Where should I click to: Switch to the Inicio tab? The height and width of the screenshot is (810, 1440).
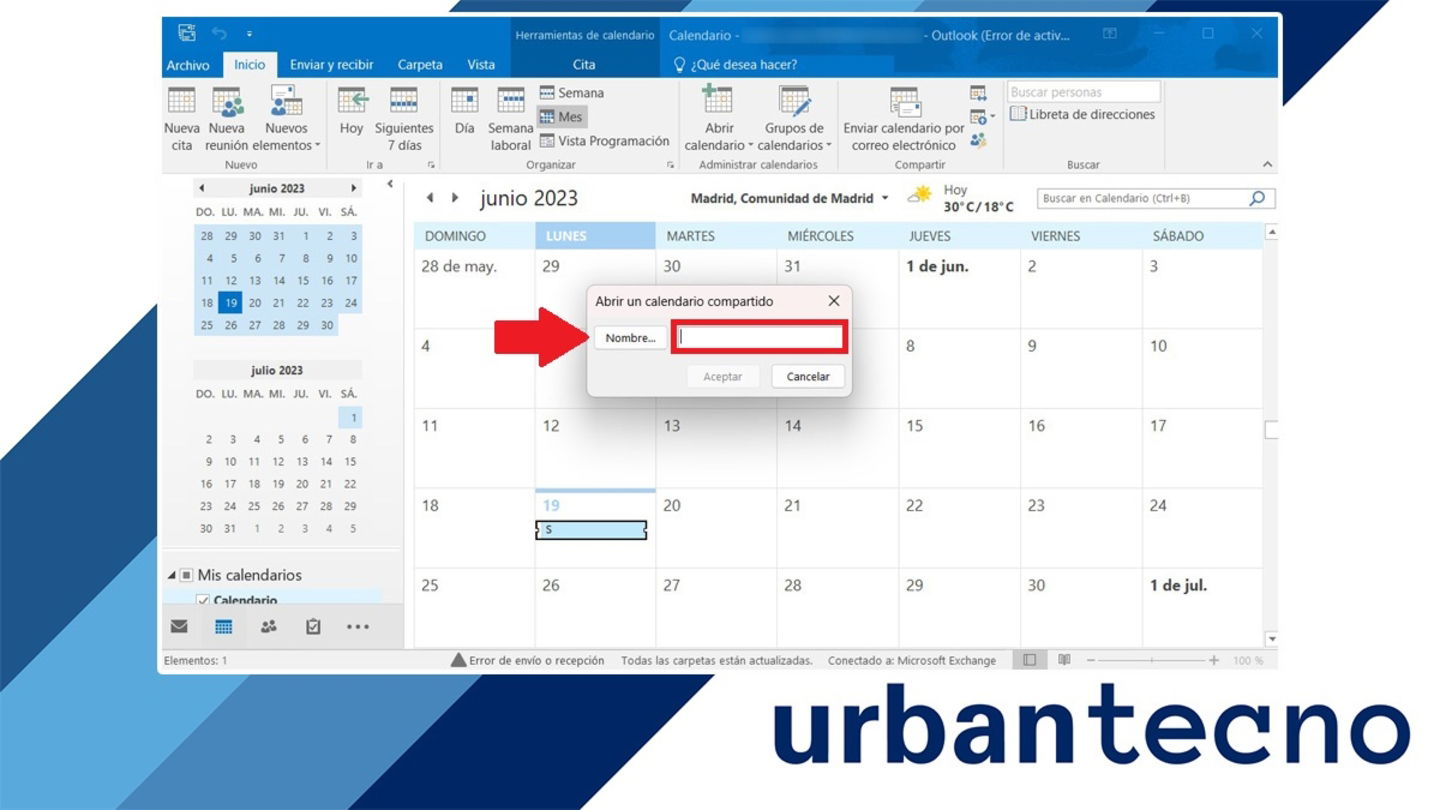[x=249, y=64]
